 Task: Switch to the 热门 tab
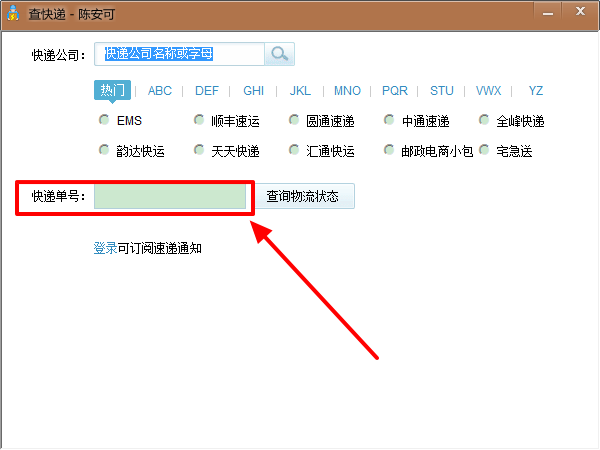112,90
